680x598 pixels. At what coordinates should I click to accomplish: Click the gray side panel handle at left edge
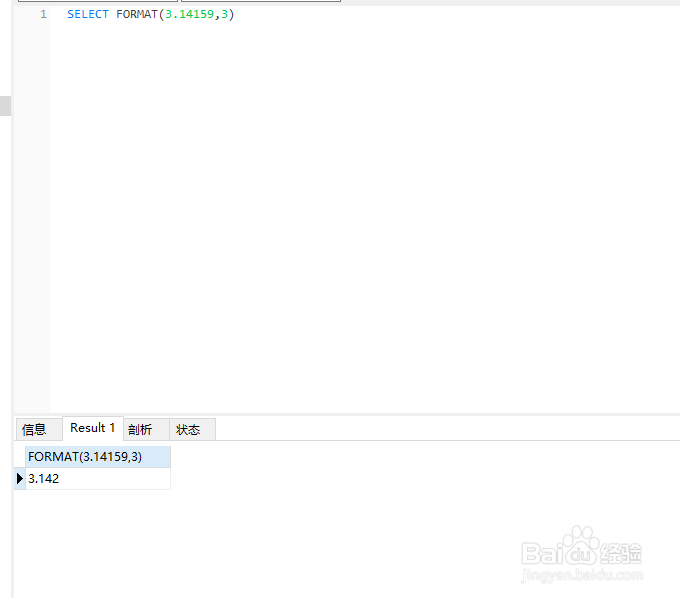pyautogui.click(x=5, y=106)
